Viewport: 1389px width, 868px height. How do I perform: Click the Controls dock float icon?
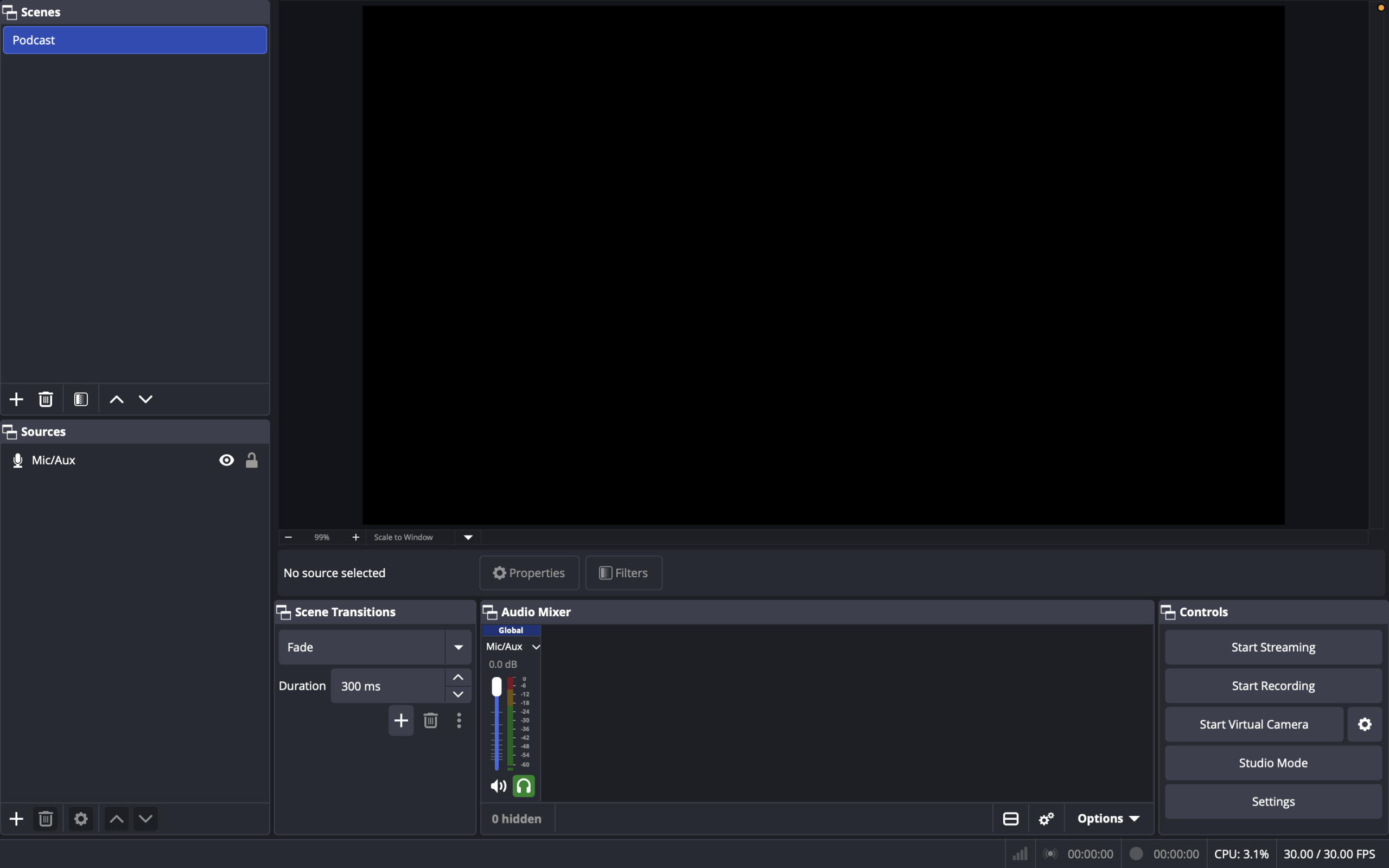(1168, 612)
